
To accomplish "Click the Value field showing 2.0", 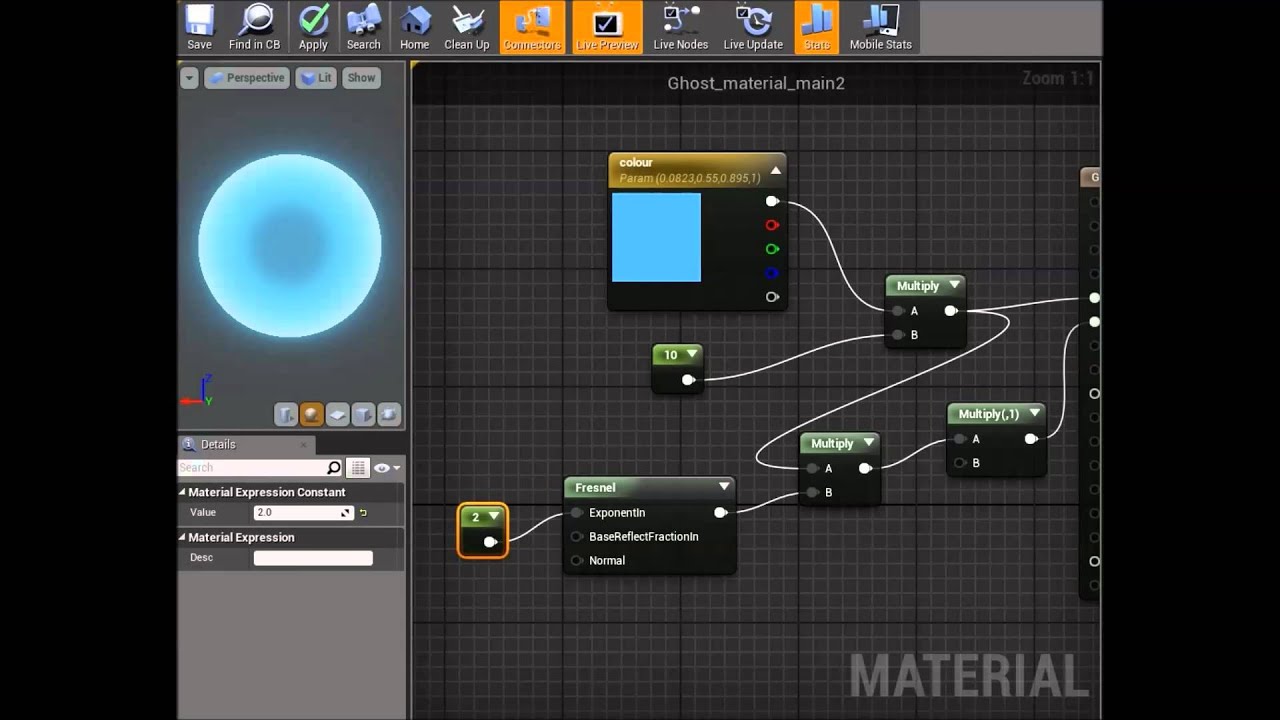I will pyautogui.click(x=304, y=512).
